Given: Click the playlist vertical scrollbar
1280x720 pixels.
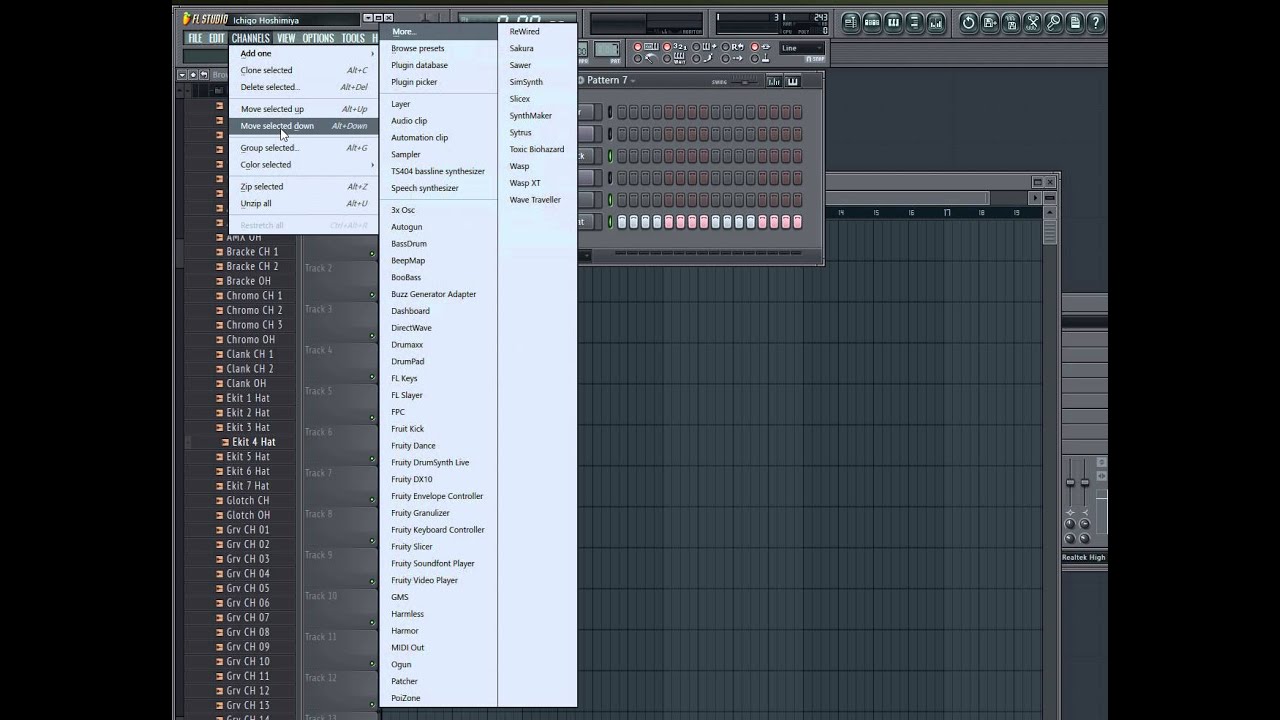Looking at the screenshot, I should coord(1050,232).
